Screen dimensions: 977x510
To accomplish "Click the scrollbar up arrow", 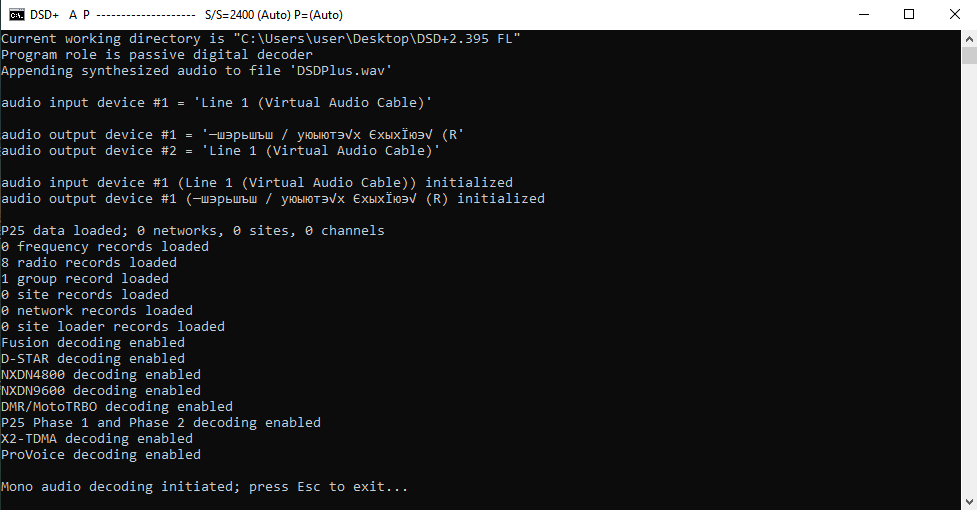I will click(969, 39).
